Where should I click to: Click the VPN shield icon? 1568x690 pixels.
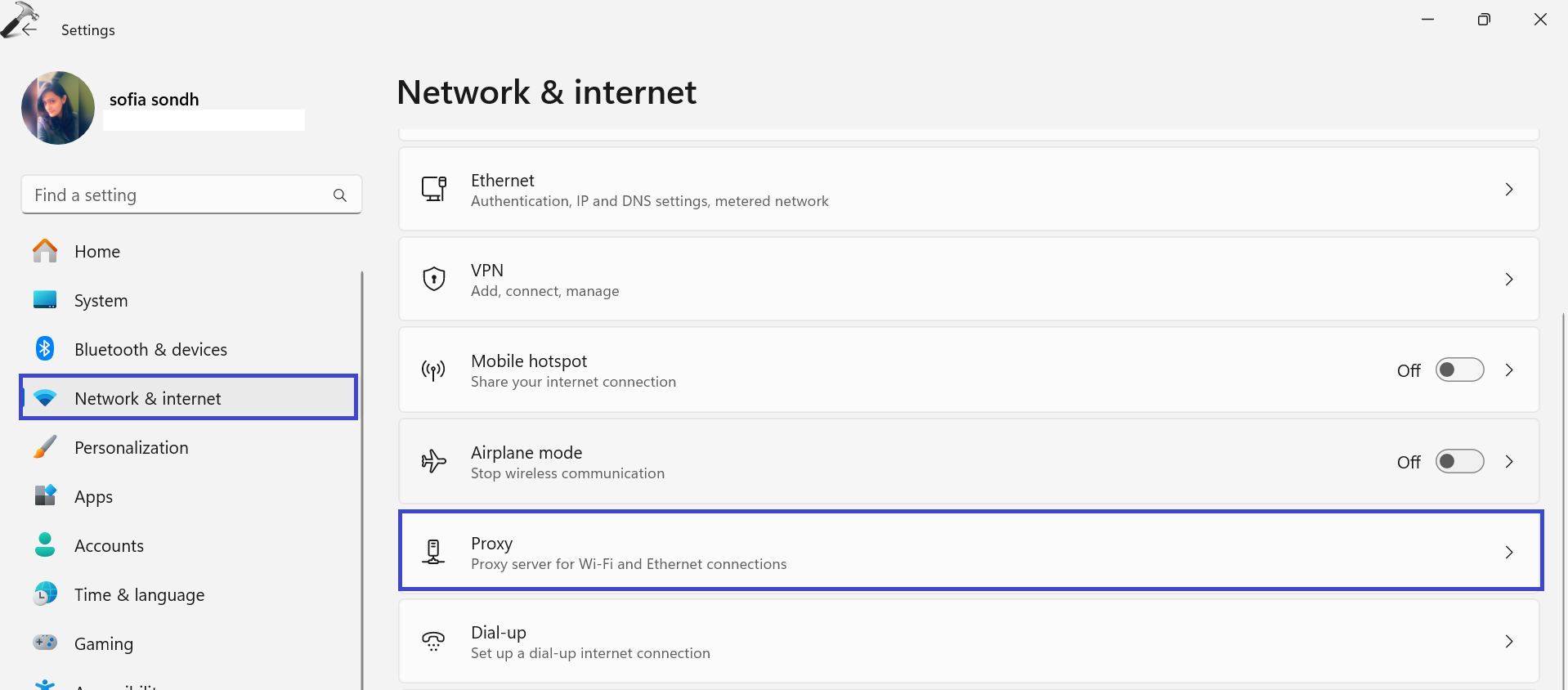(x=433, y=279)
